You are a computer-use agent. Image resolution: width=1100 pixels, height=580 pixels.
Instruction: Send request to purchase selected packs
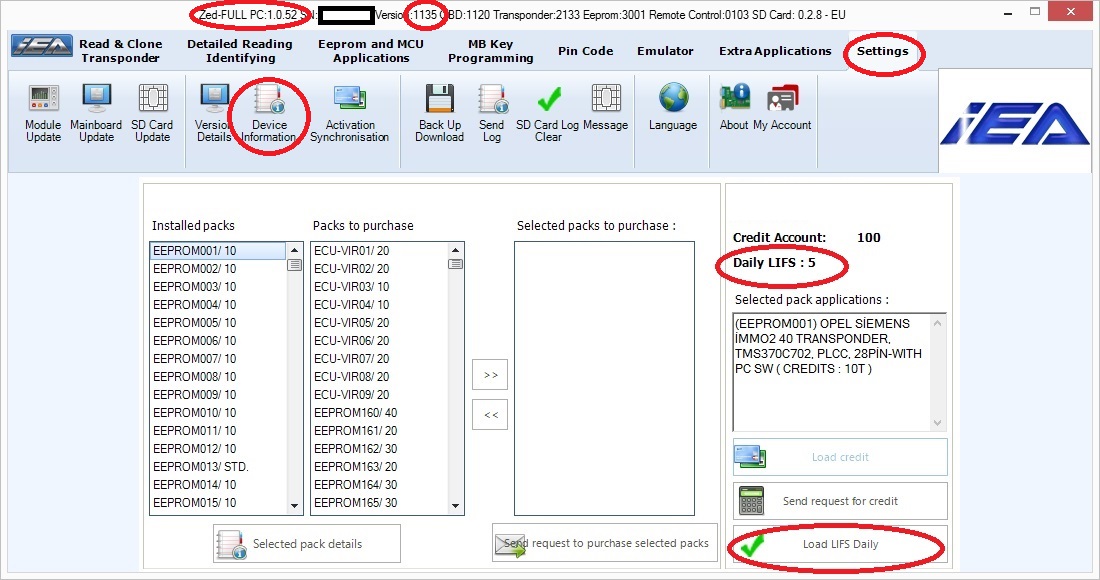point(605,543)
